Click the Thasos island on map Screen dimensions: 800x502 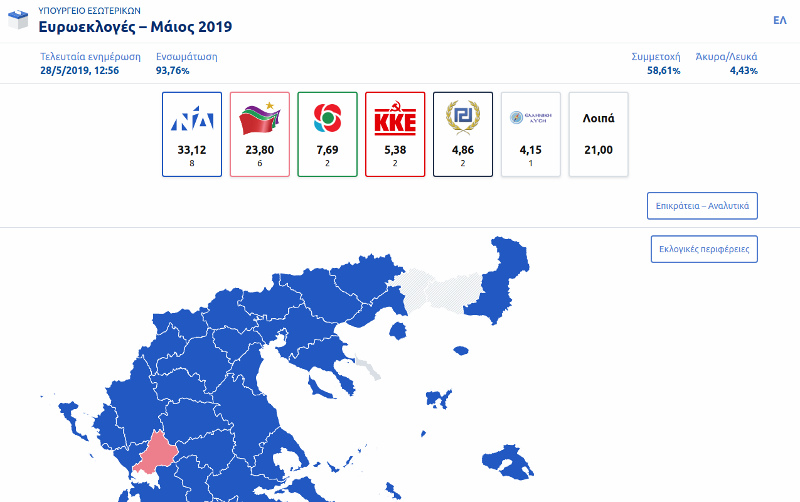398,331
